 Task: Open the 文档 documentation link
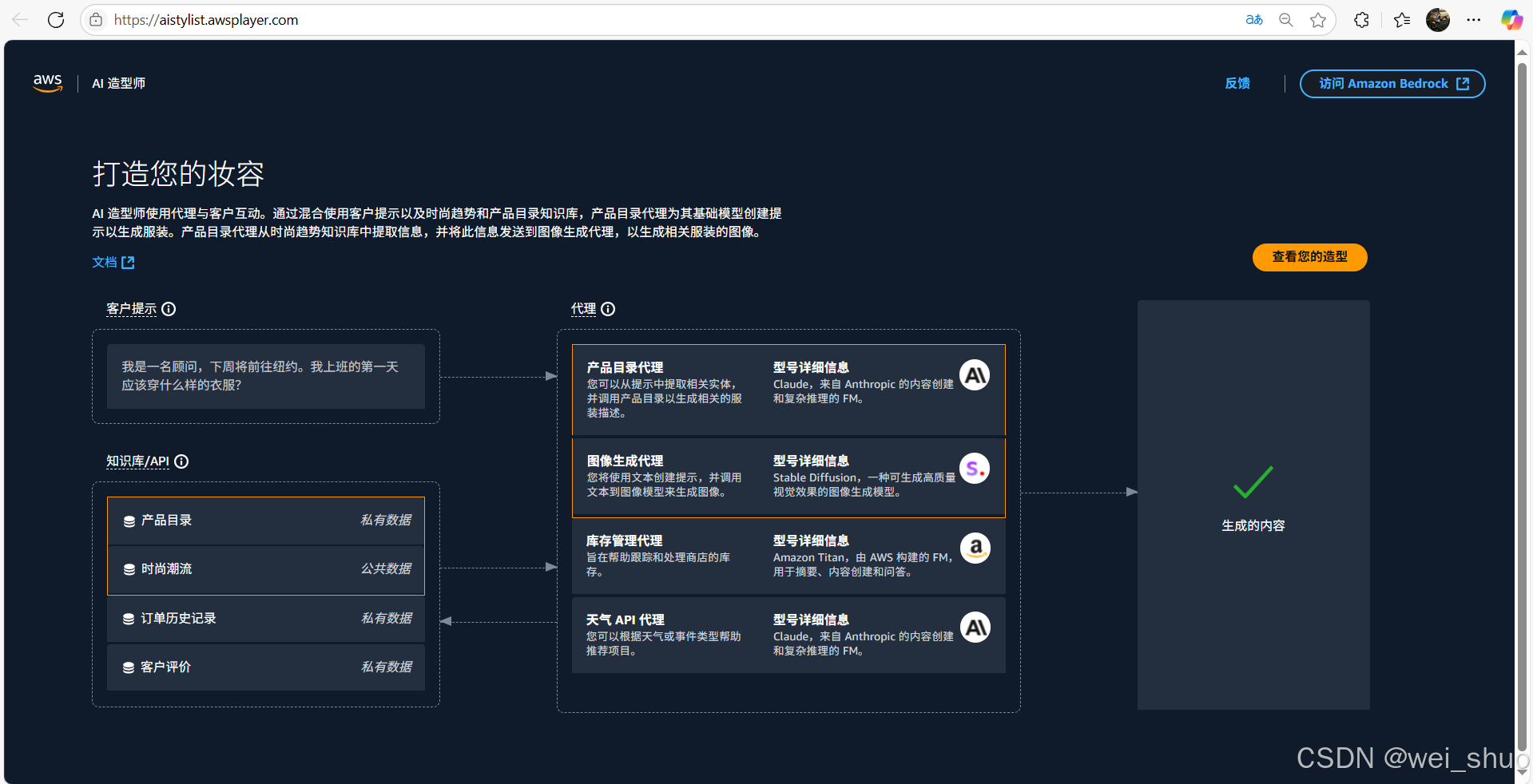(113, 262)
